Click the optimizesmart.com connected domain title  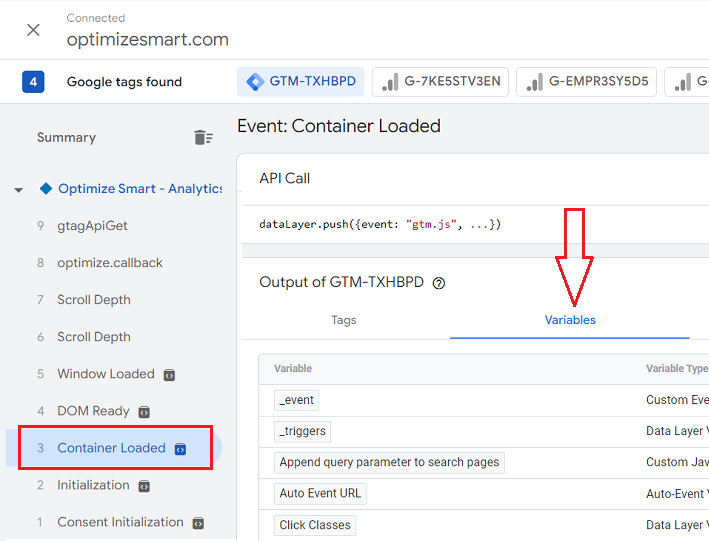pos(147,40)
